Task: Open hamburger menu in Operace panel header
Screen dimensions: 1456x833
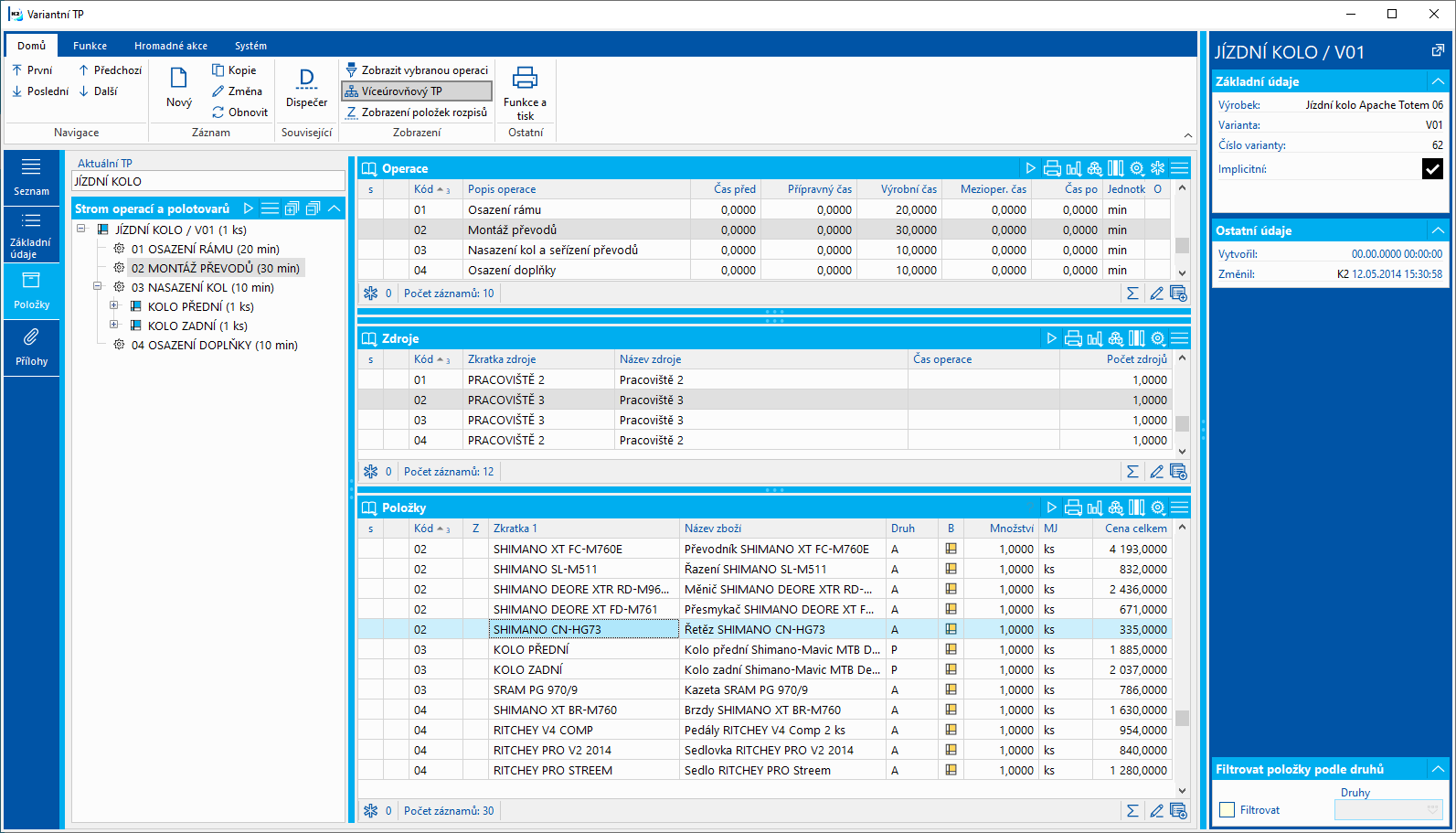Action: [1180, 168]
